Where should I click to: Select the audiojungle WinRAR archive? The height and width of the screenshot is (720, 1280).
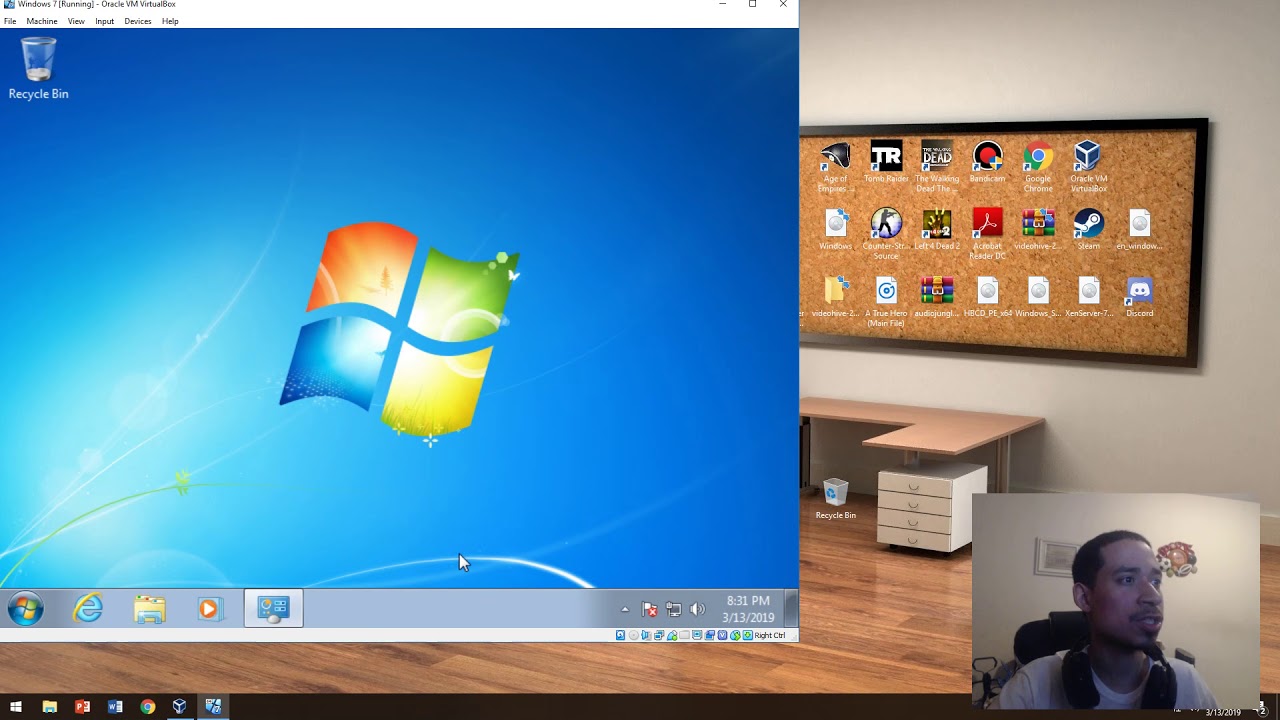point(937,296)
